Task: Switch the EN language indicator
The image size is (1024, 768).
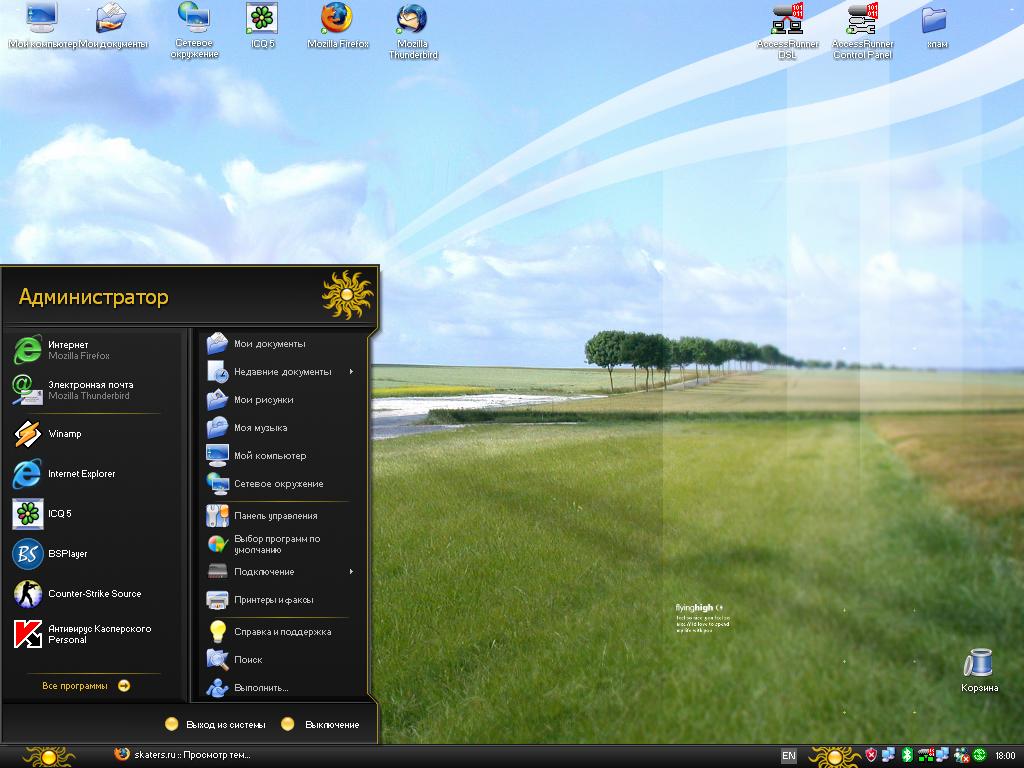Action: point(788,756)
